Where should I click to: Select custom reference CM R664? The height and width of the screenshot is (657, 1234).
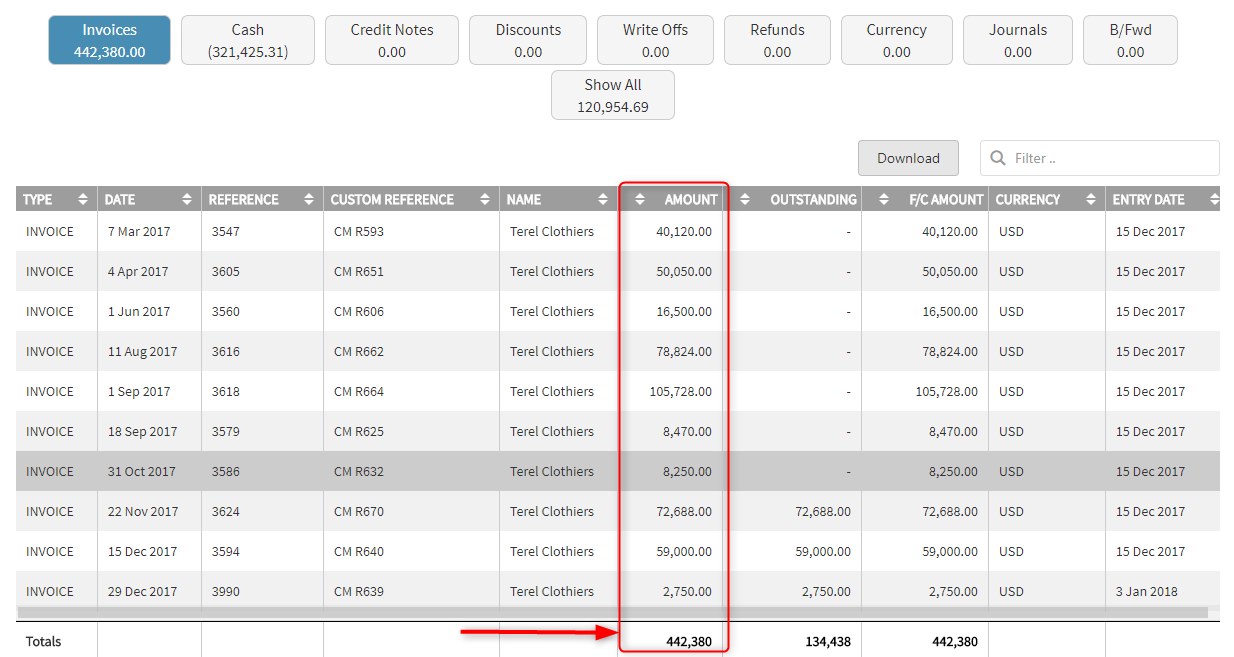point(359,391)
